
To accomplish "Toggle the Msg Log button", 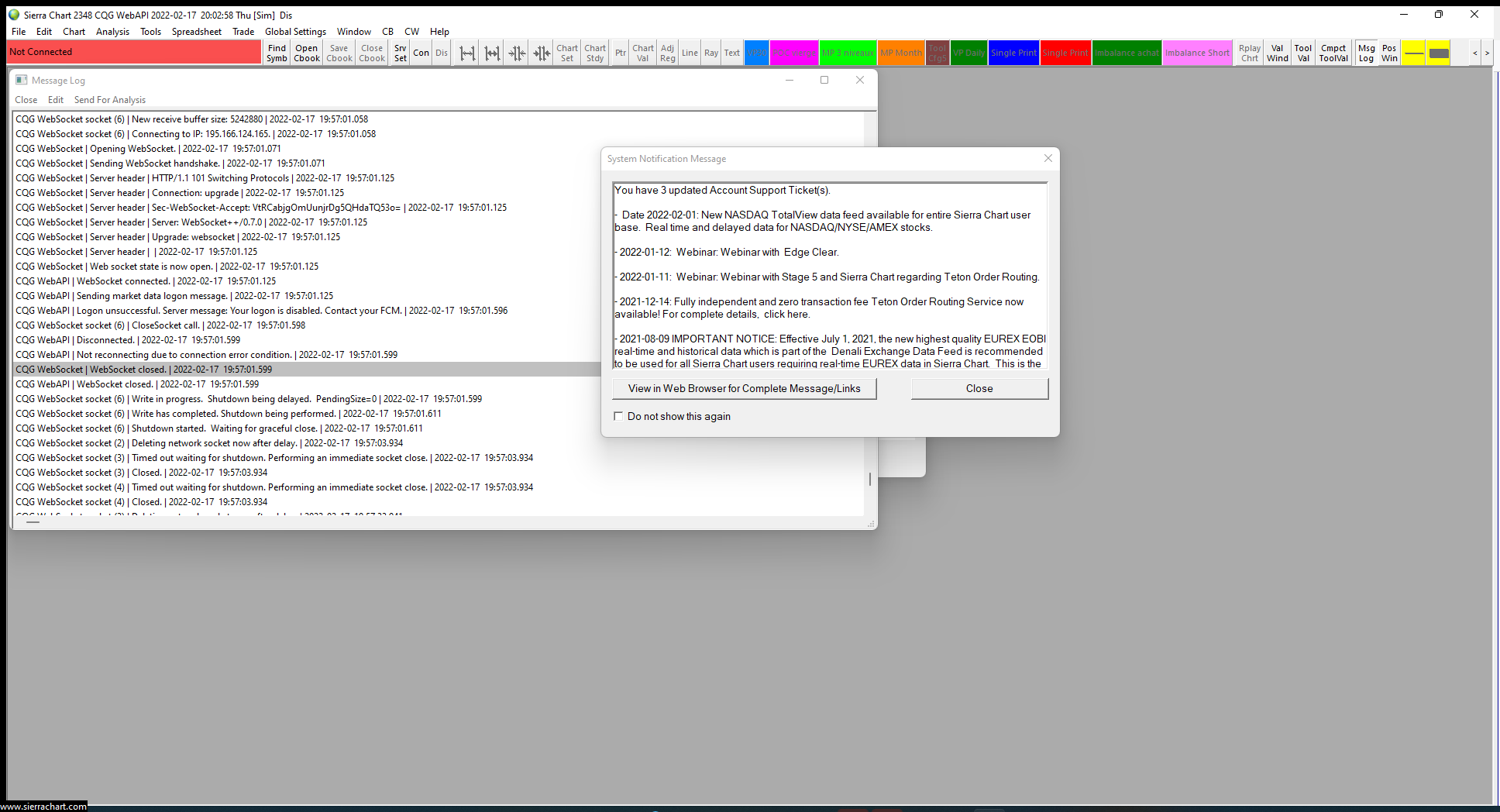I will pyautogui.click(x=1367, y=53).
